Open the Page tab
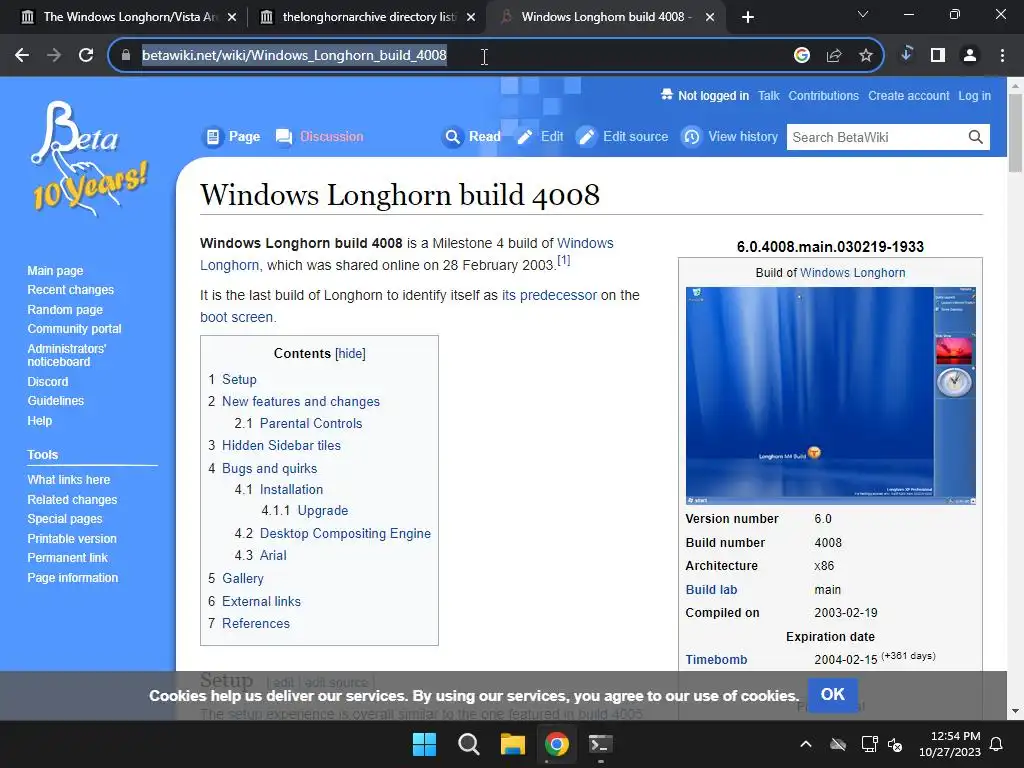This screenshot has width=1024, height=768. (232, 136)
